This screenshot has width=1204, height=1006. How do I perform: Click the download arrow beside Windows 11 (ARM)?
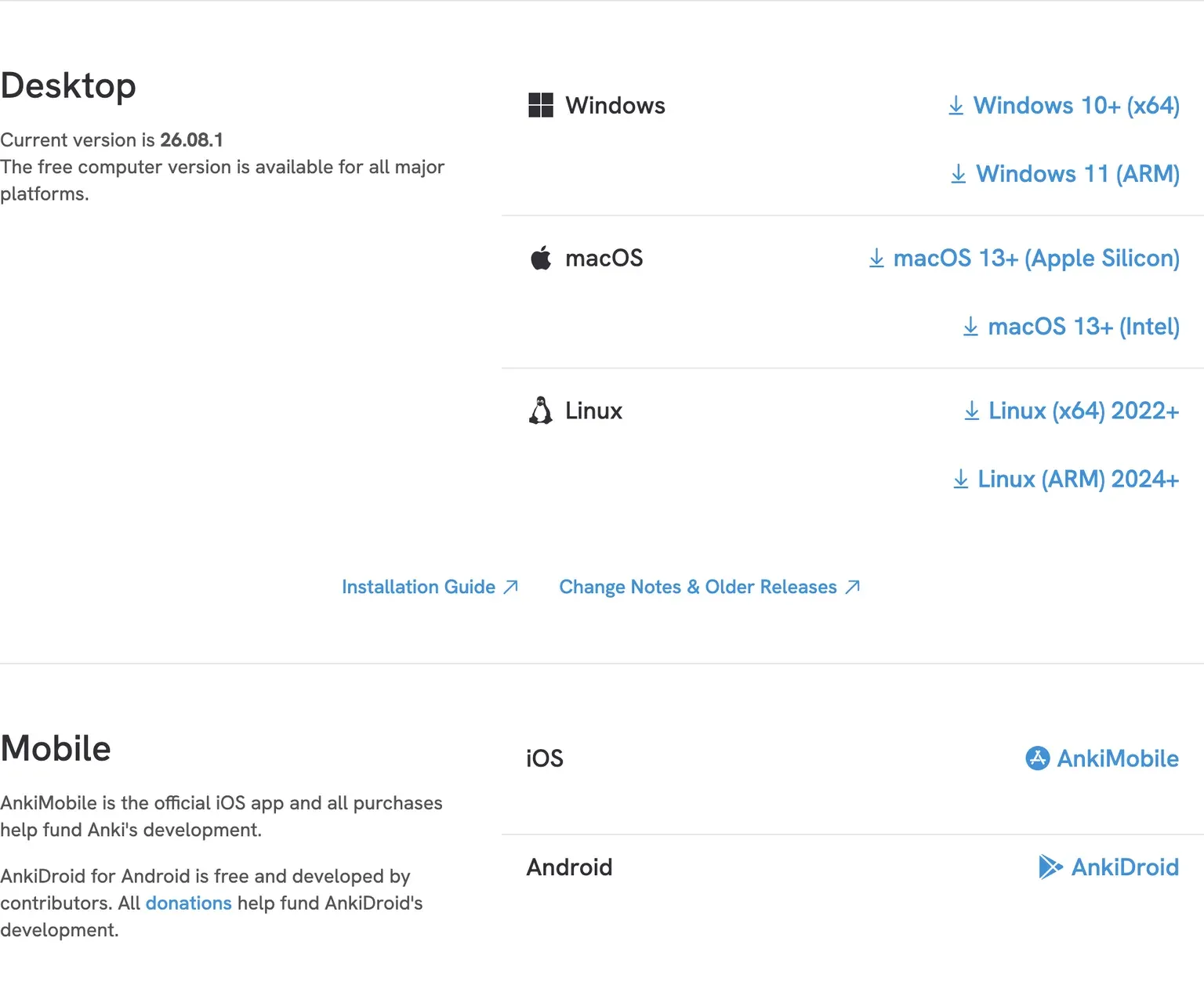point(958,173)
